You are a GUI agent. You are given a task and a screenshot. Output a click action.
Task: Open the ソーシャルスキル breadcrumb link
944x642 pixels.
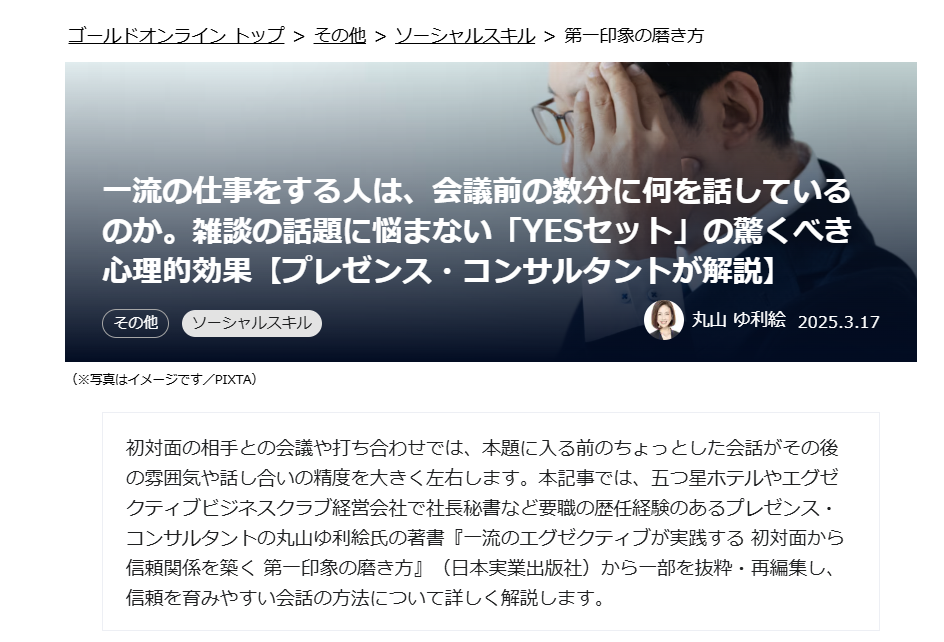[465, 36]
